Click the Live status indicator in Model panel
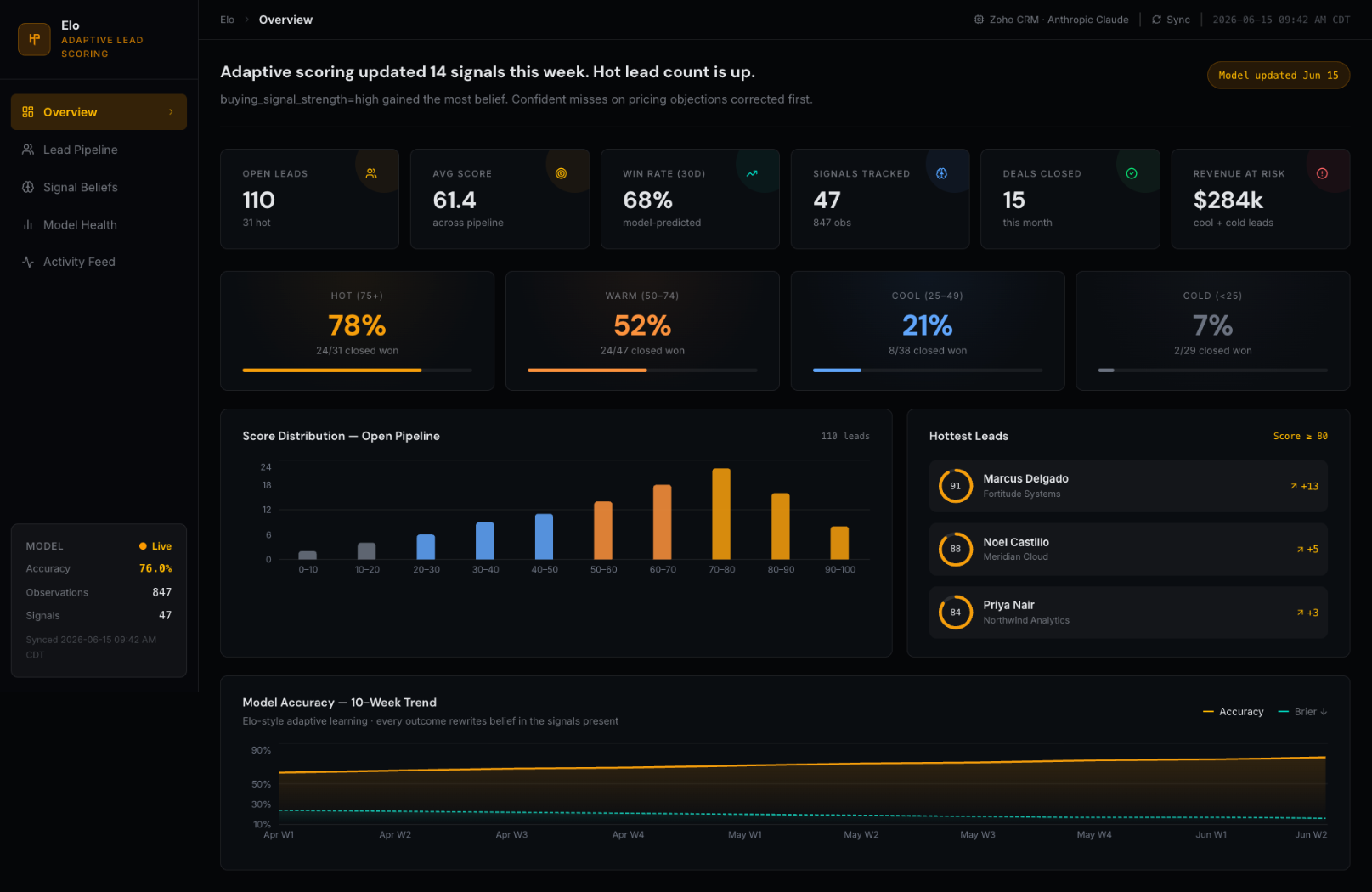 click(x=155, y=546)
